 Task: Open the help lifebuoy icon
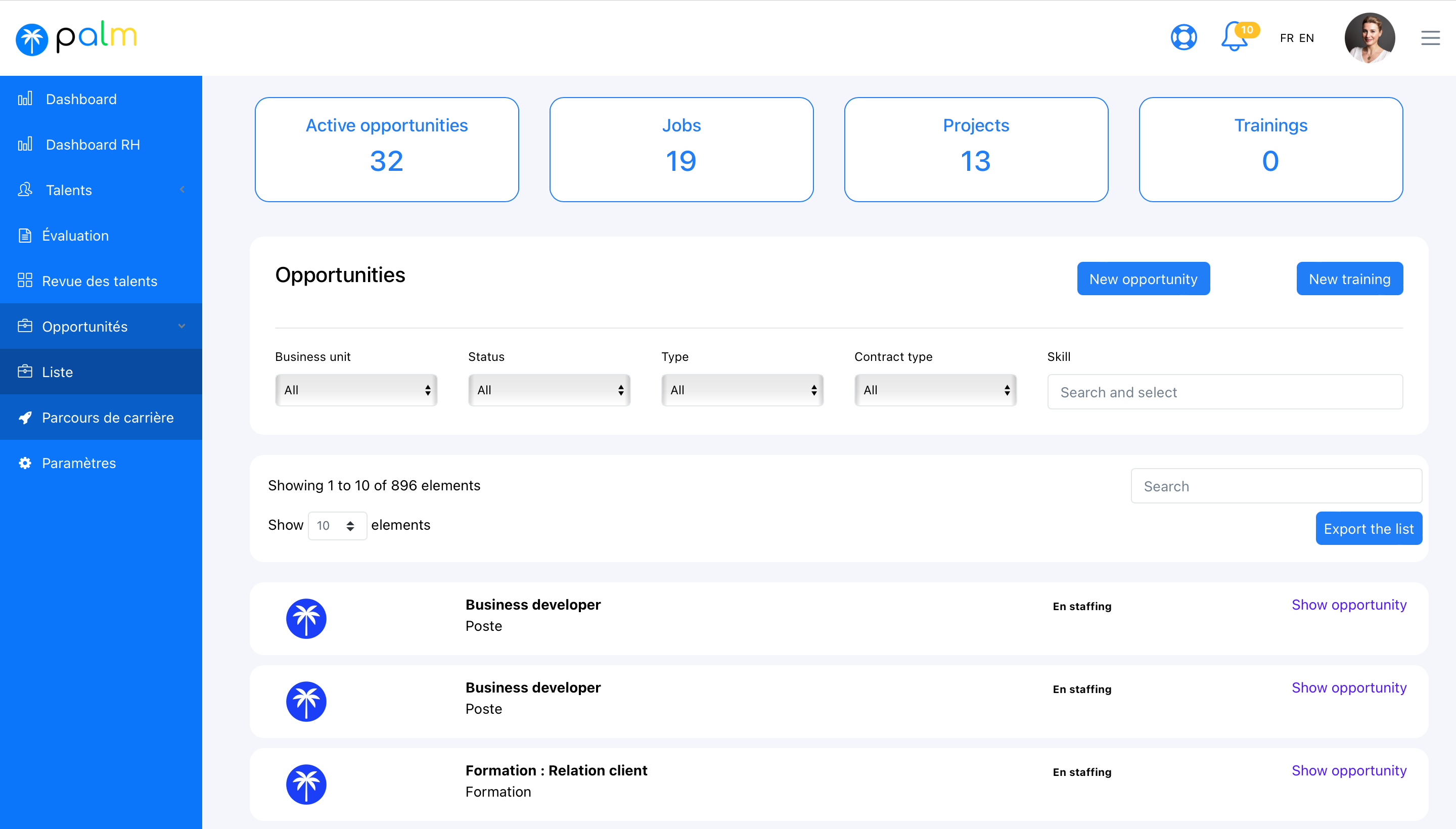(1183, 37)
